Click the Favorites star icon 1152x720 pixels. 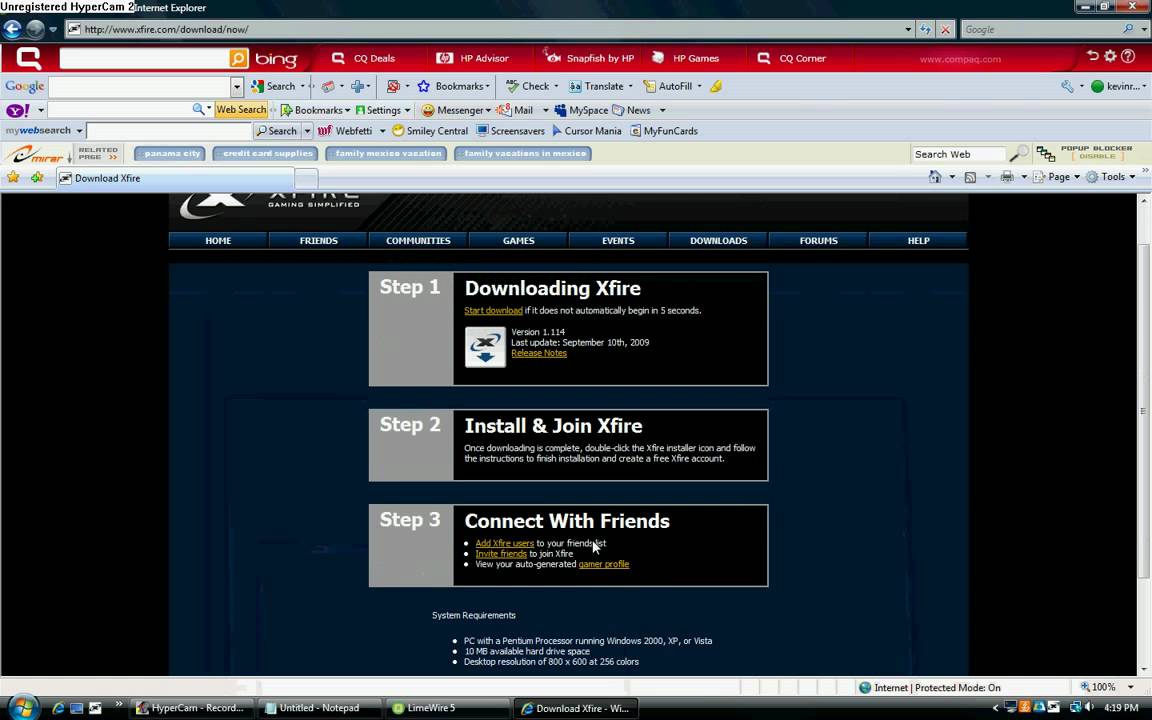click(x=13, y=177)
